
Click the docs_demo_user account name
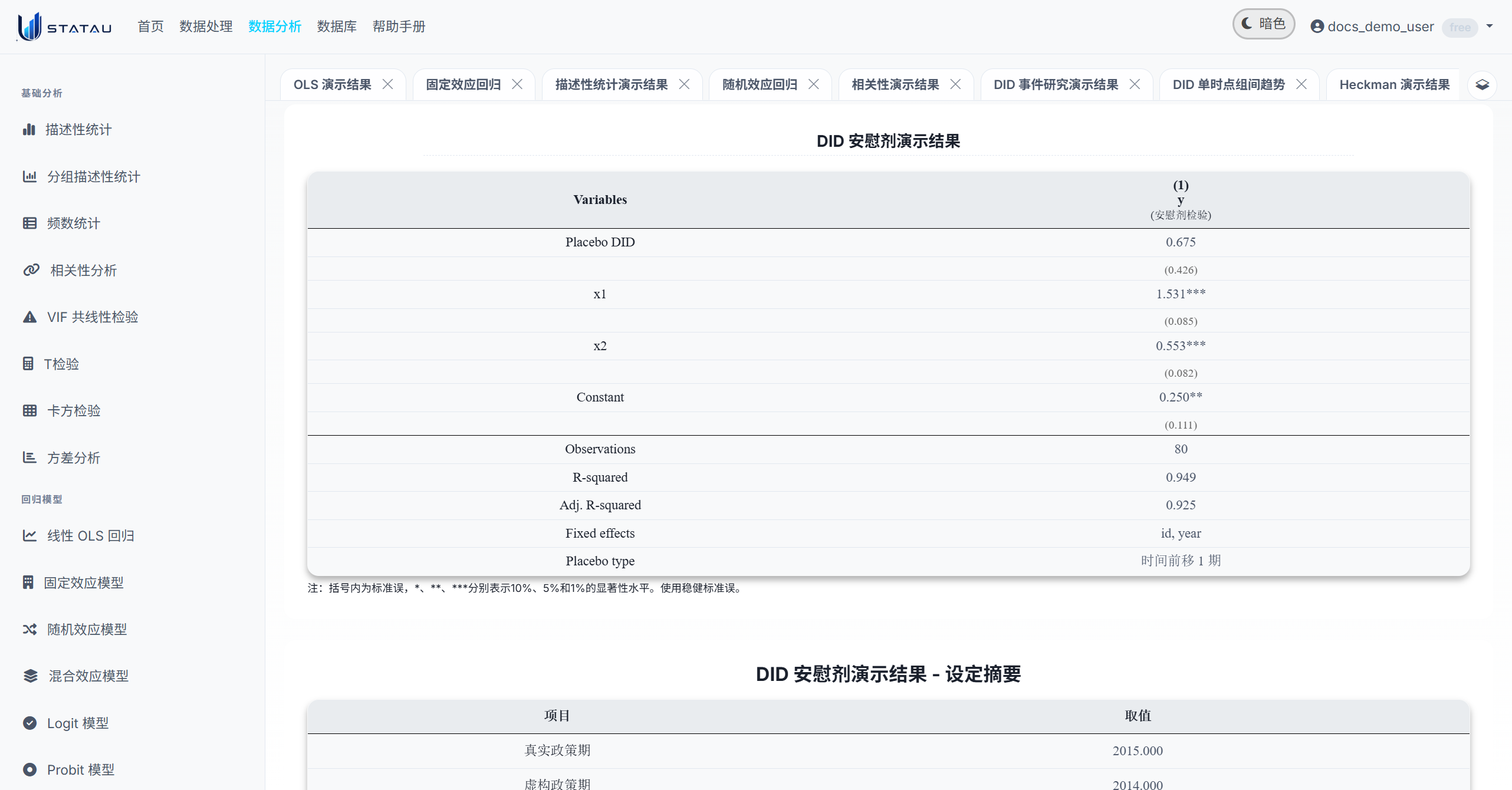point(1380,27)
